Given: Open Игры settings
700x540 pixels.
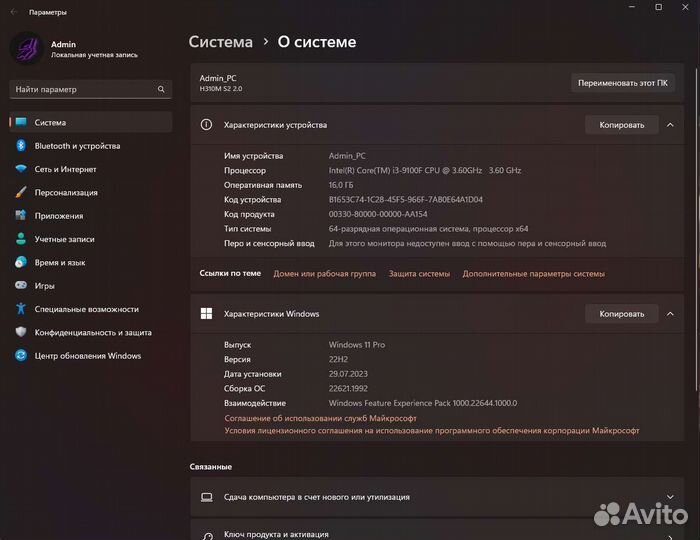Looking at the screenshot, I should point(91,286).
